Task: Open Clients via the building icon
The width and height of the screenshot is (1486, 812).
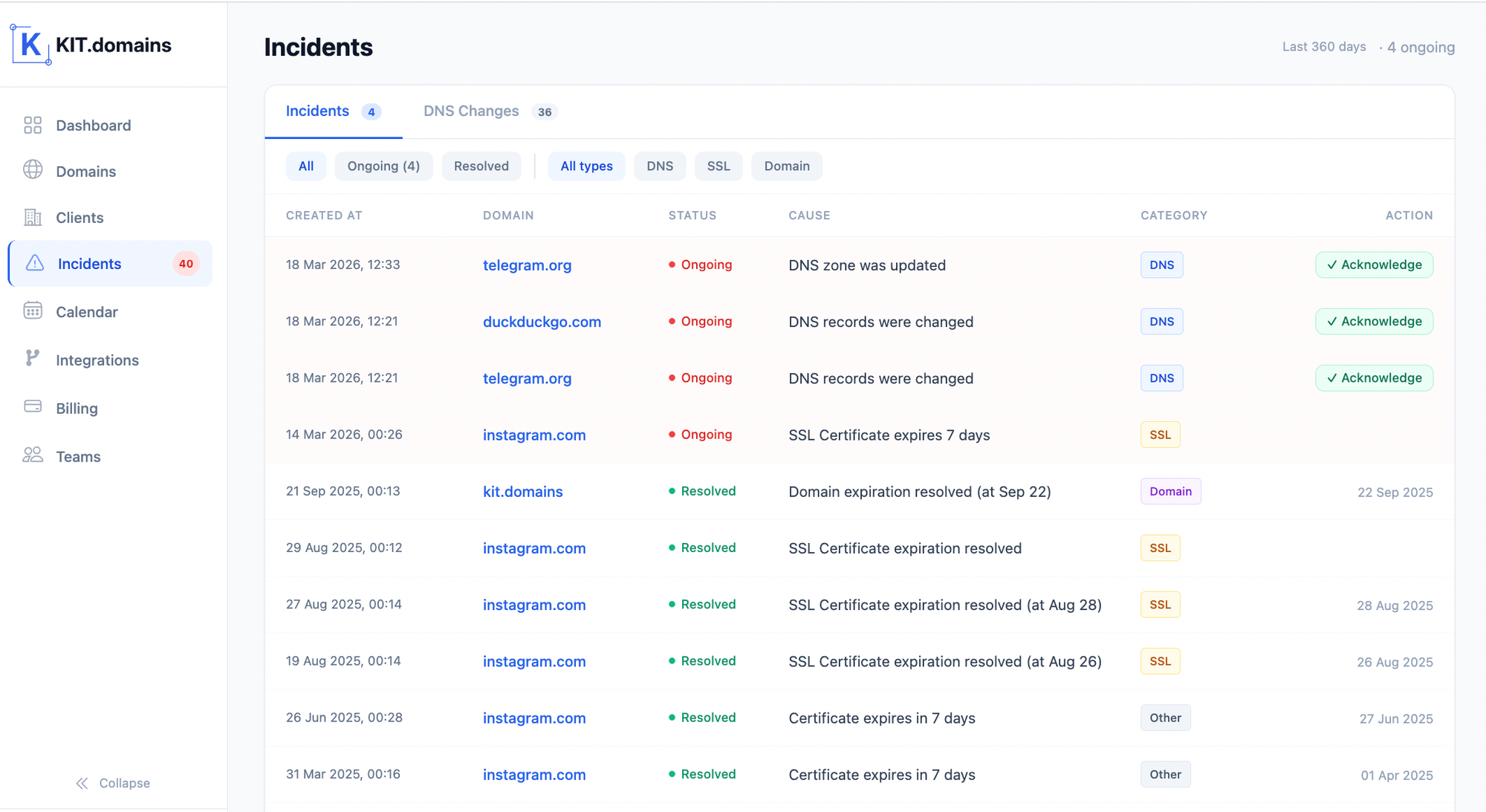Action: pos(33,217)
